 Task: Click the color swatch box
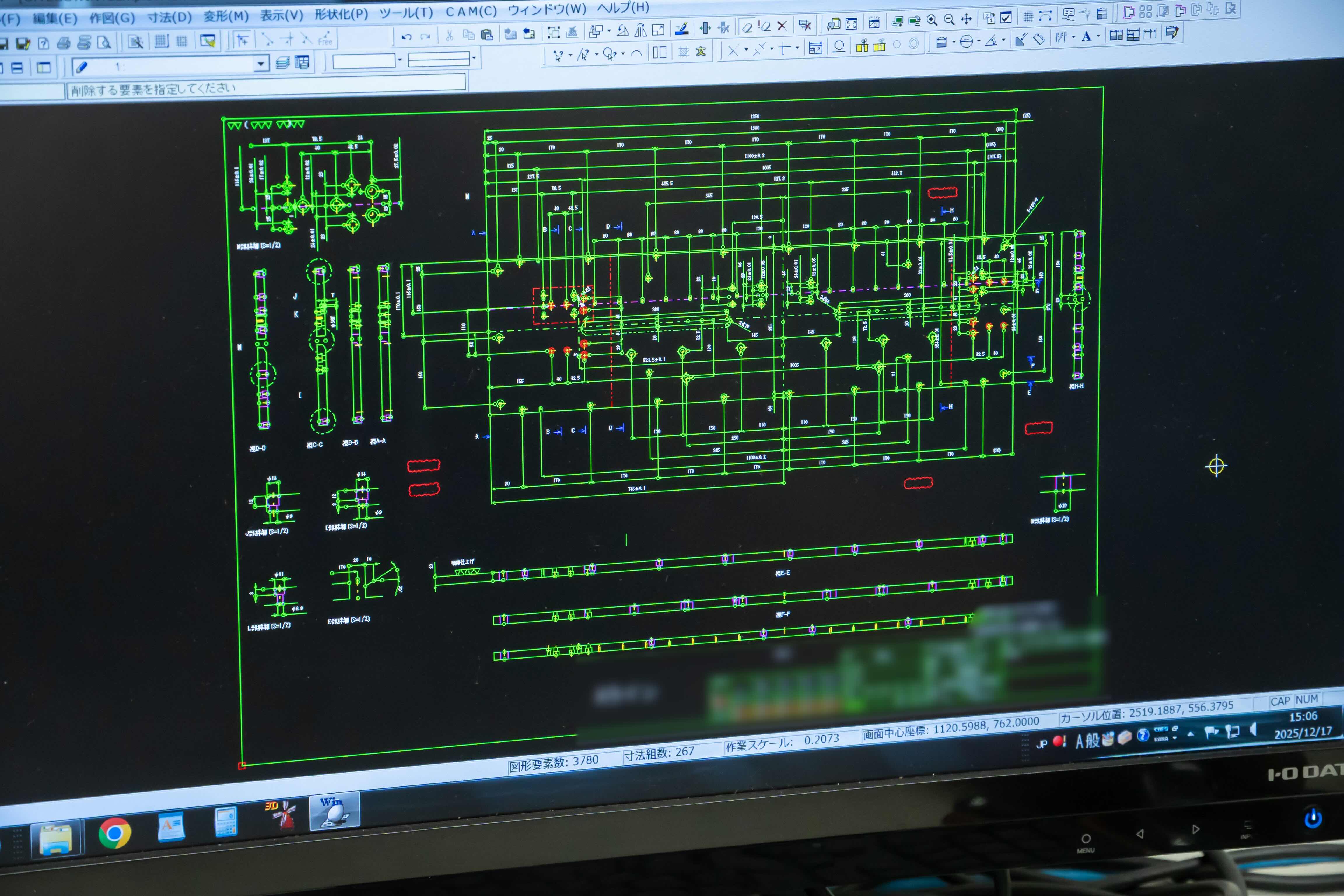tap(363, 61)
